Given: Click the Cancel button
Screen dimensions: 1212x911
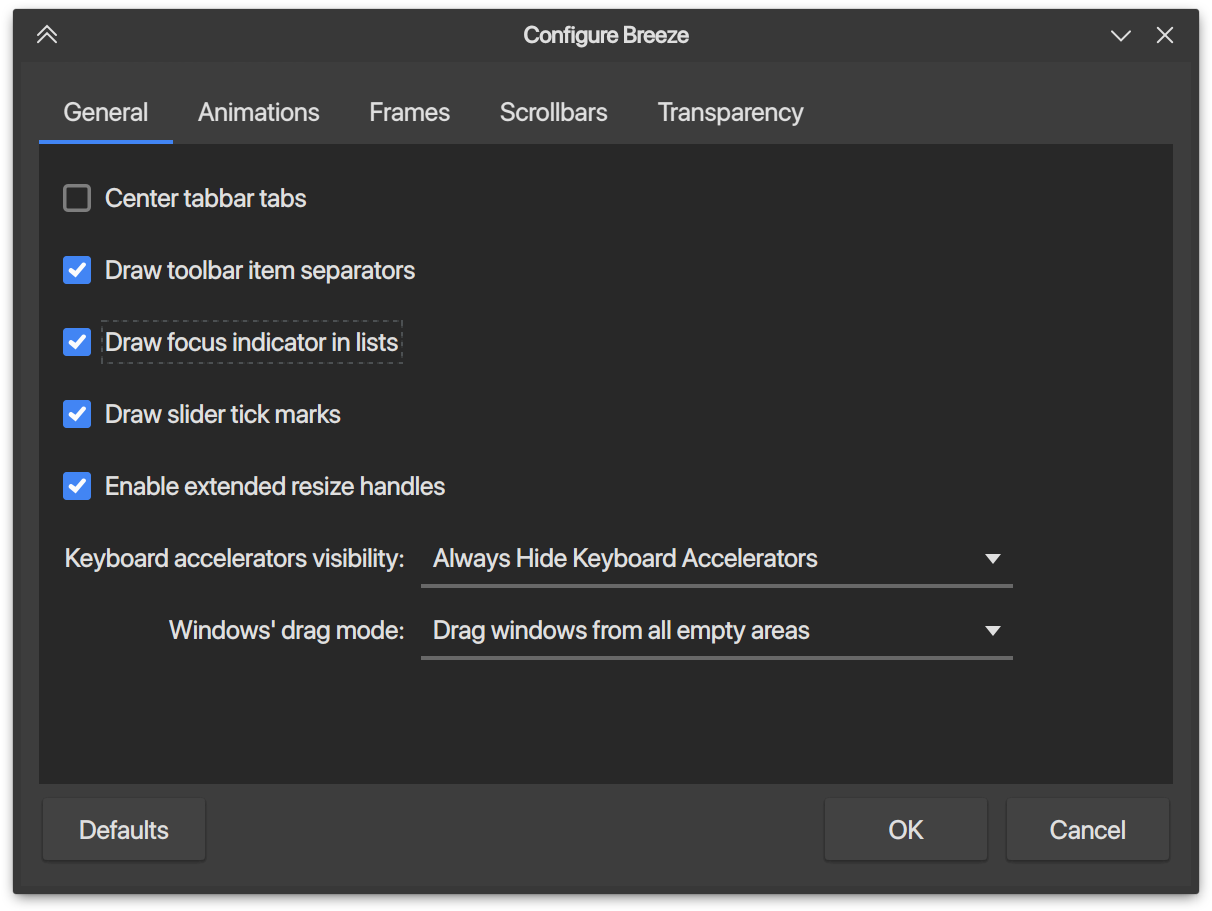Looking at the screenshot, I should click(1088, 830).
